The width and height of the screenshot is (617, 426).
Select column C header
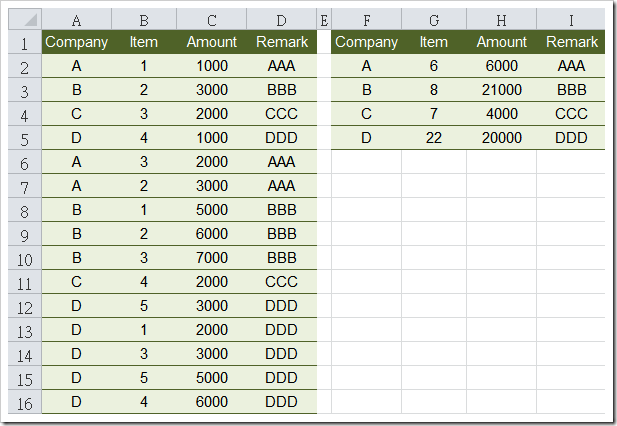click(x=212, y=19)
